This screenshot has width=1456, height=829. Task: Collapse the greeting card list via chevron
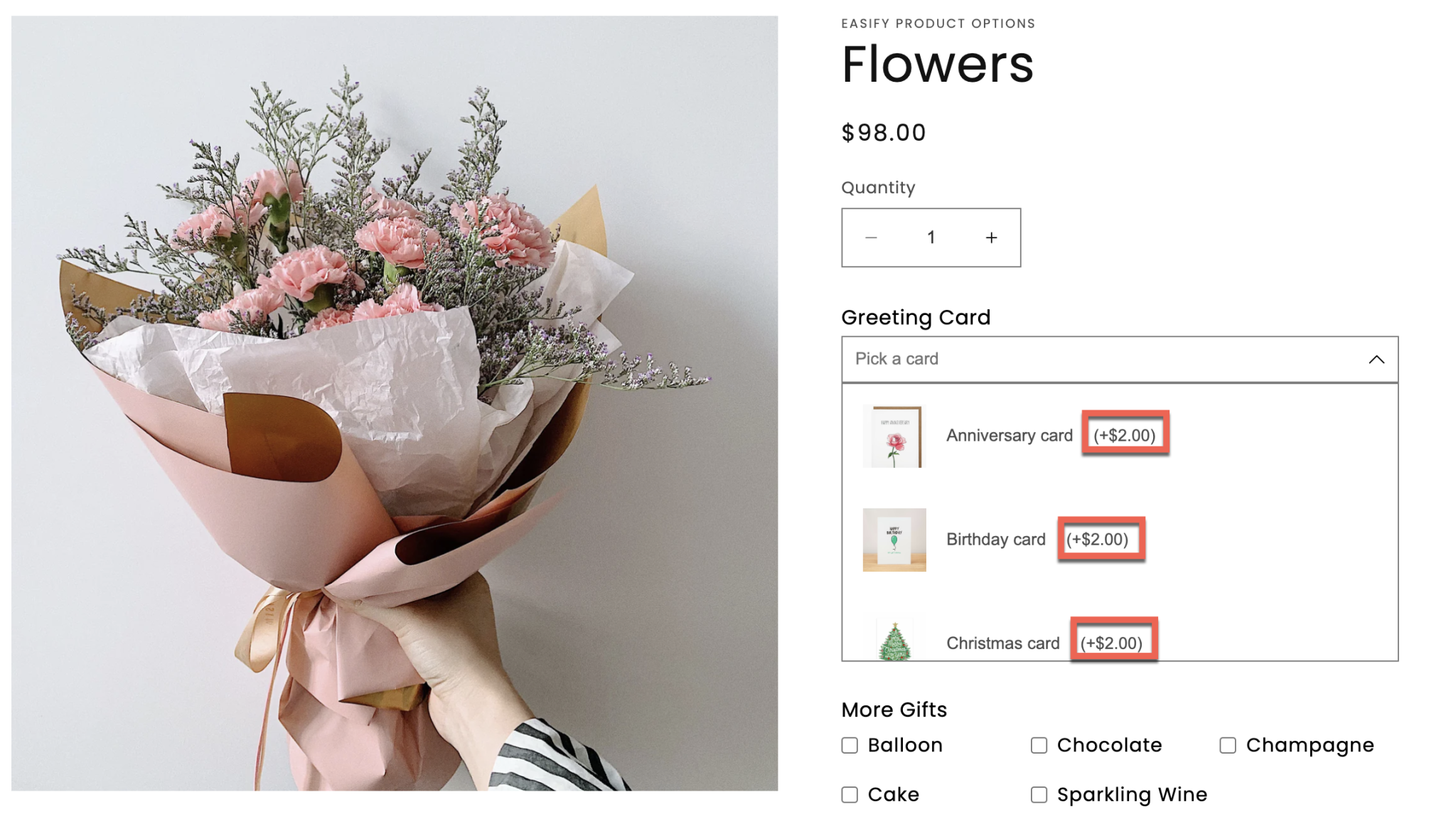(1378, 358)
